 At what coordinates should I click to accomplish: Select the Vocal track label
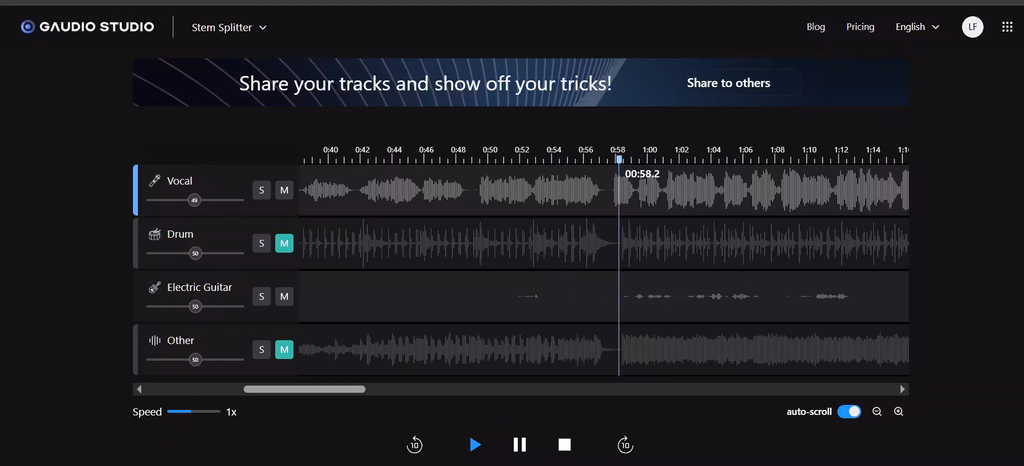click(x=180, y=181)
